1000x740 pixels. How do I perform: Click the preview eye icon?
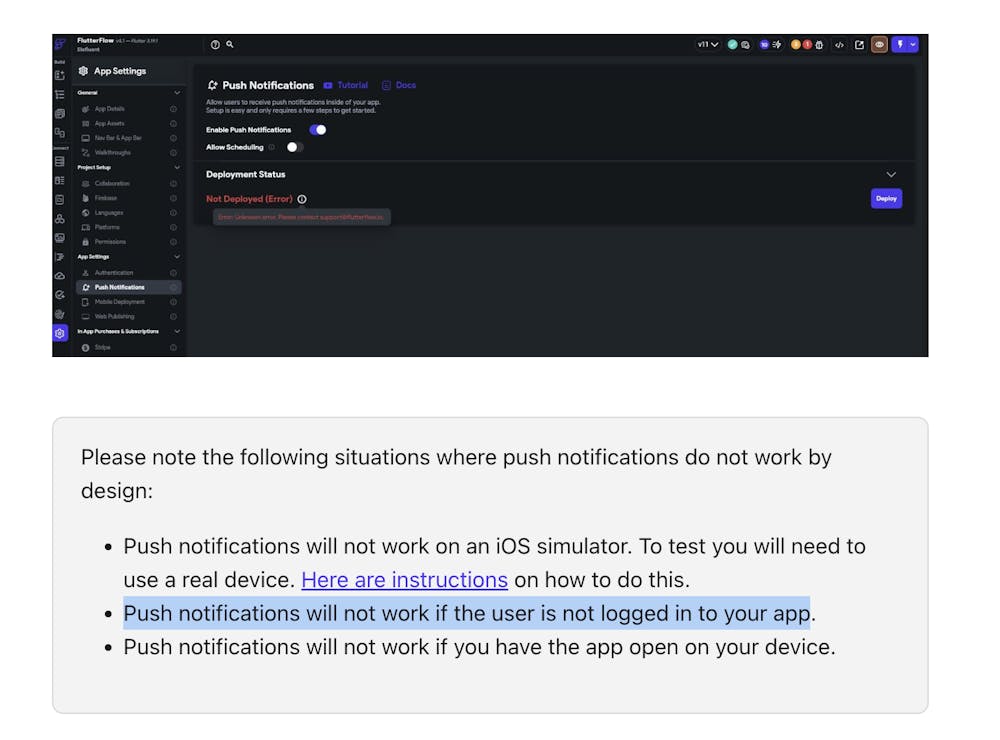tap(880, 45)
